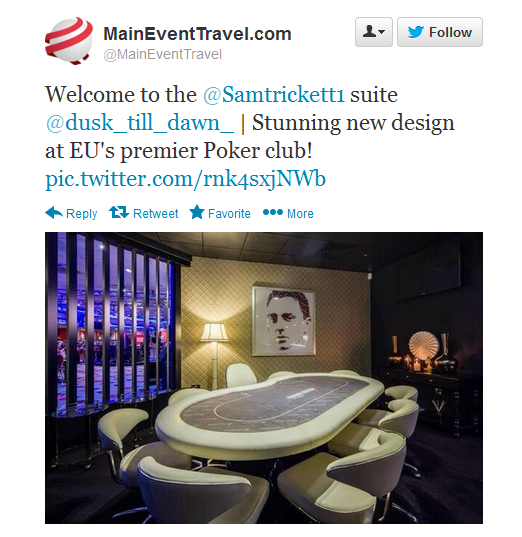This screenshot has height=537, width=522.
Task: Click the Reply arrow icon
Action: [54, 213]
